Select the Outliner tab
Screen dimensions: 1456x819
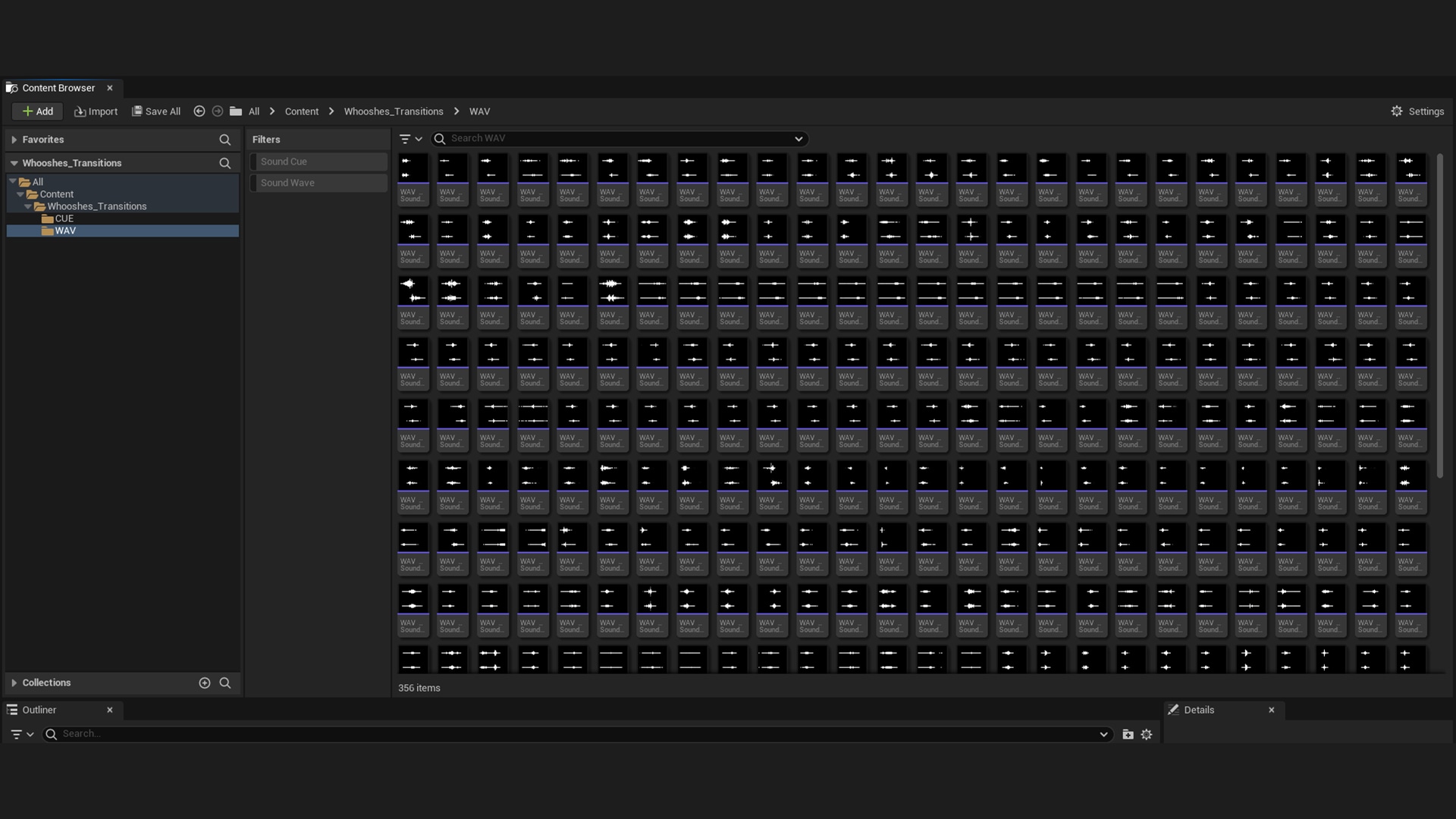(x=39, y=710)
